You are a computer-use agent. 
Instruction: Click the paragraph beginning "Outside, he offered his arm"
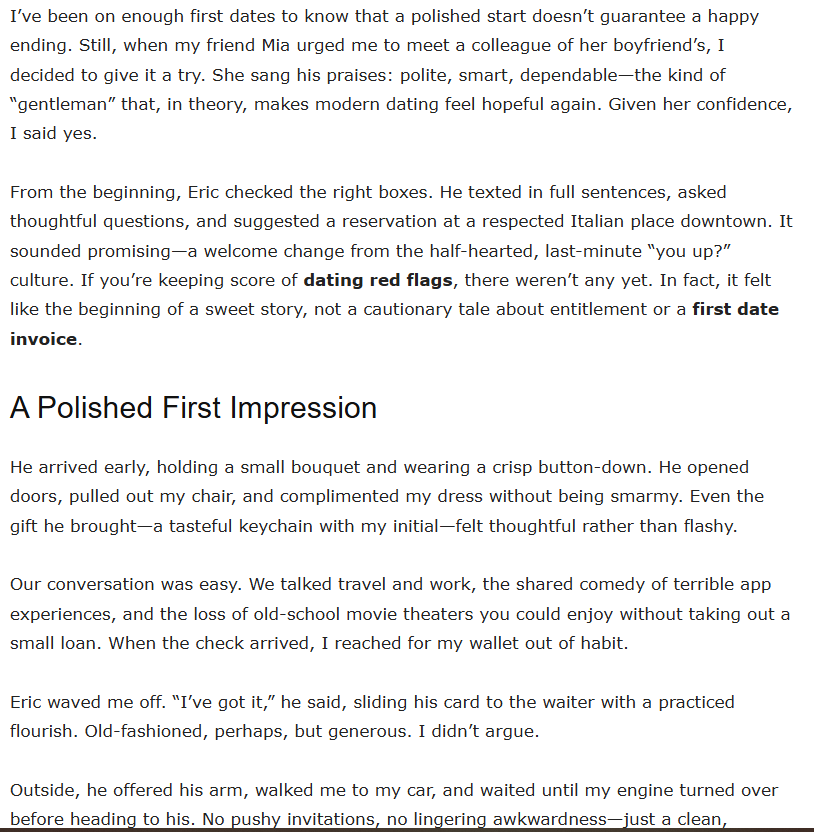(394, 791)
